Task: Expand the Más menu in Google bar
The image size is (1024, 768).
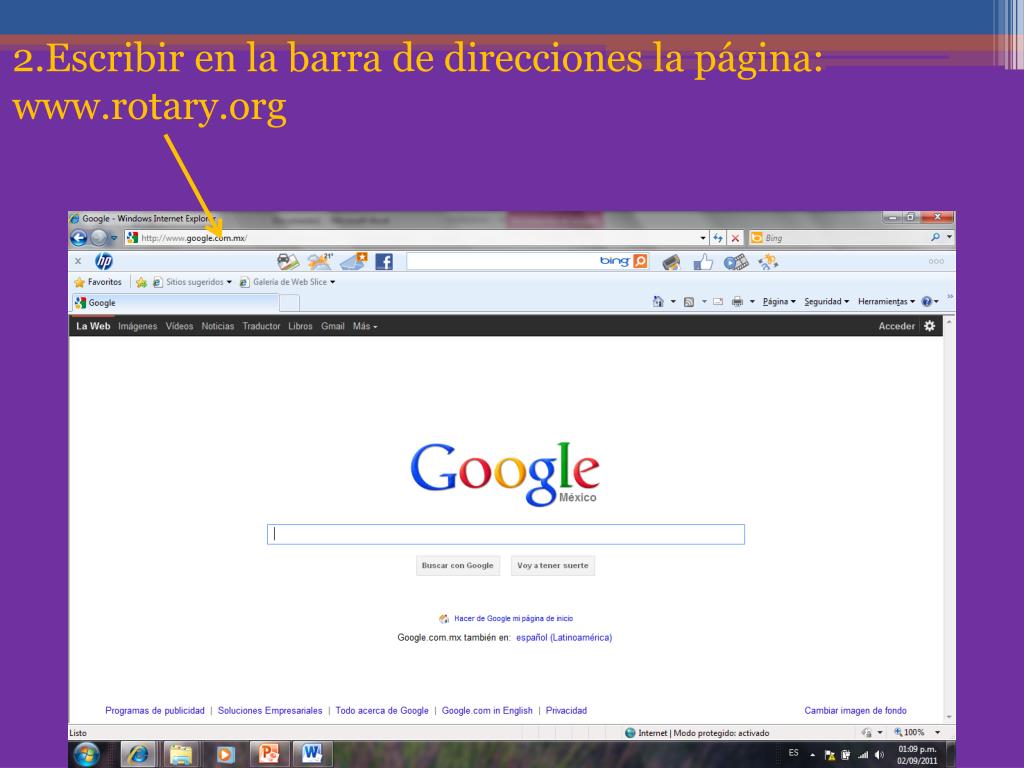Action: [365, 326]
